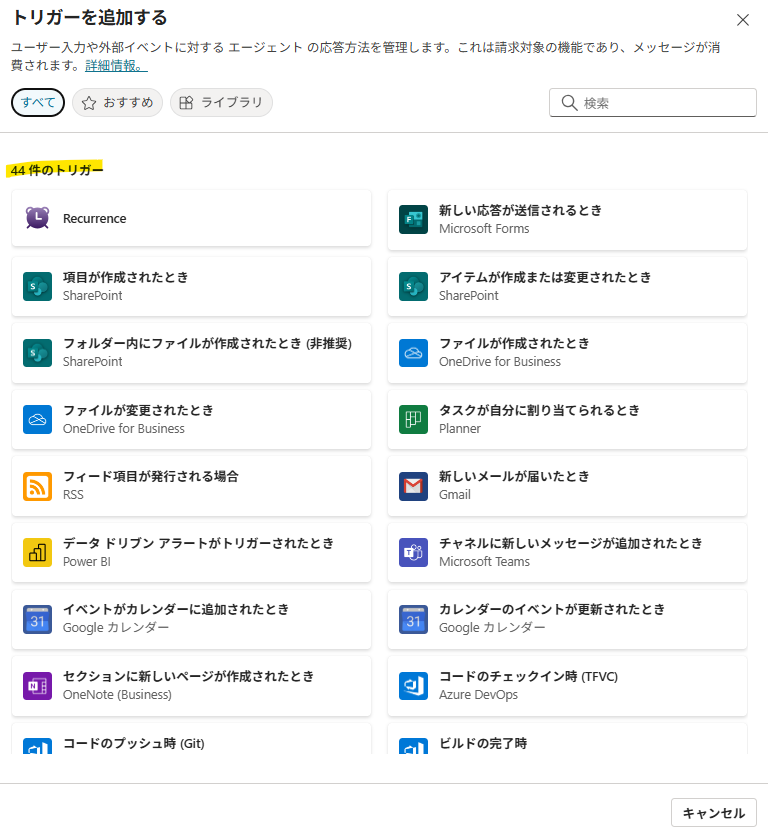
Task: Click the RSS subtitle text
Action: 73,495
